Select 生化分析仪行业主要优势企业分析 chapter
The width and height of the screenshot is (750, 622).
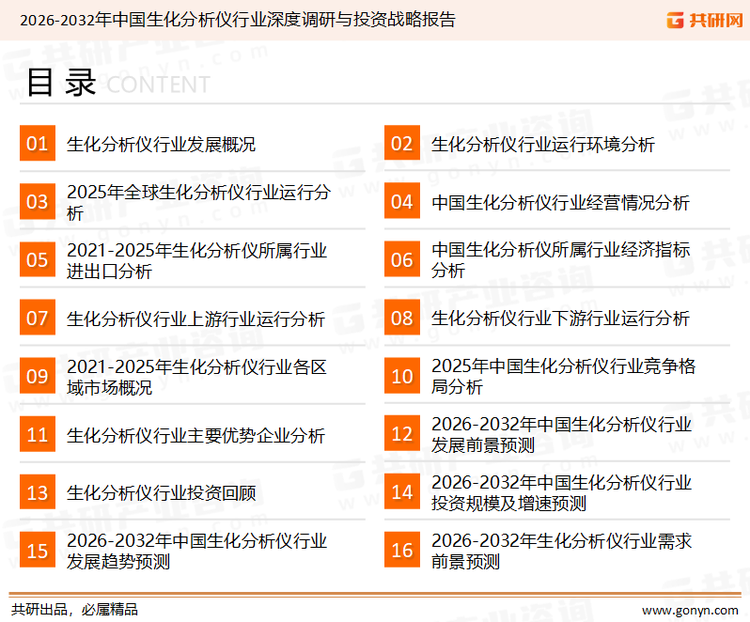tap(196, 435)
